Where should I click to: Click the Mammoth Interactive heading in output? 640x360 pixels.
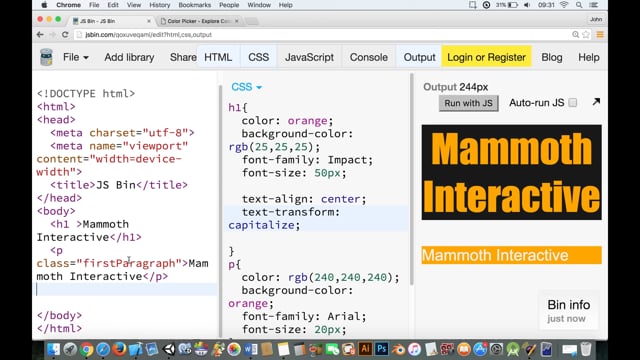click(511, 172)
